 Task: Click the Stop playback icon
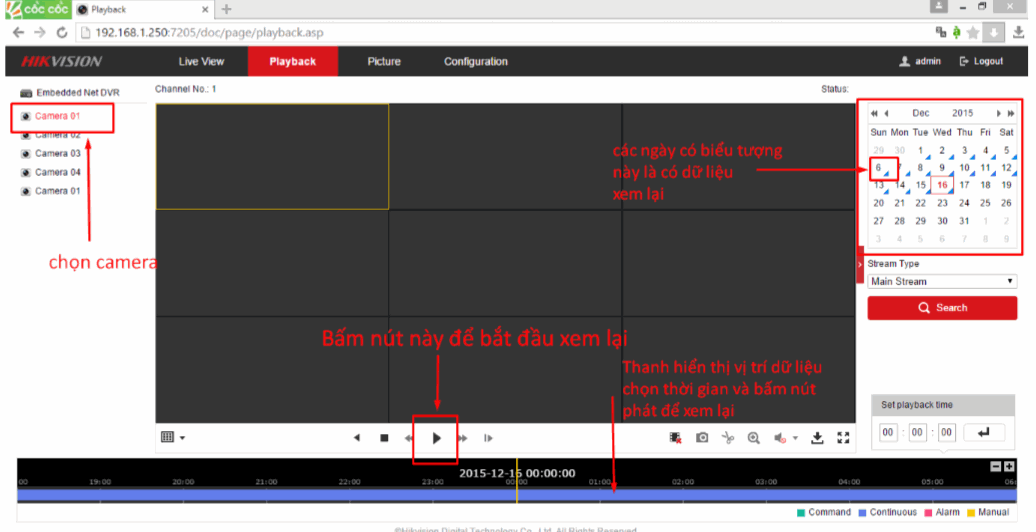point(384,438)
